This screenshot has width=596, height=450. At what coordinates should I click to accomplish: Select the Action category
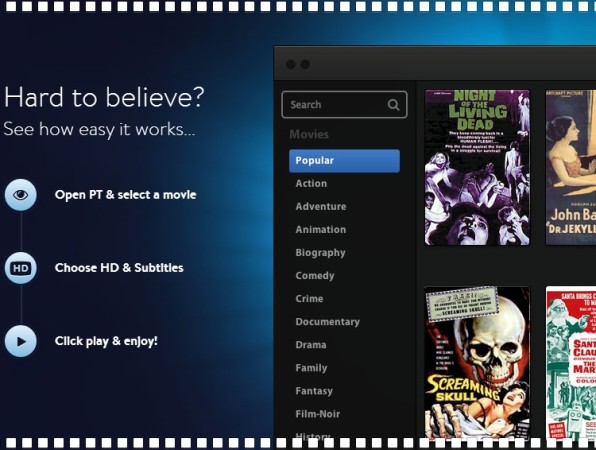311,184
